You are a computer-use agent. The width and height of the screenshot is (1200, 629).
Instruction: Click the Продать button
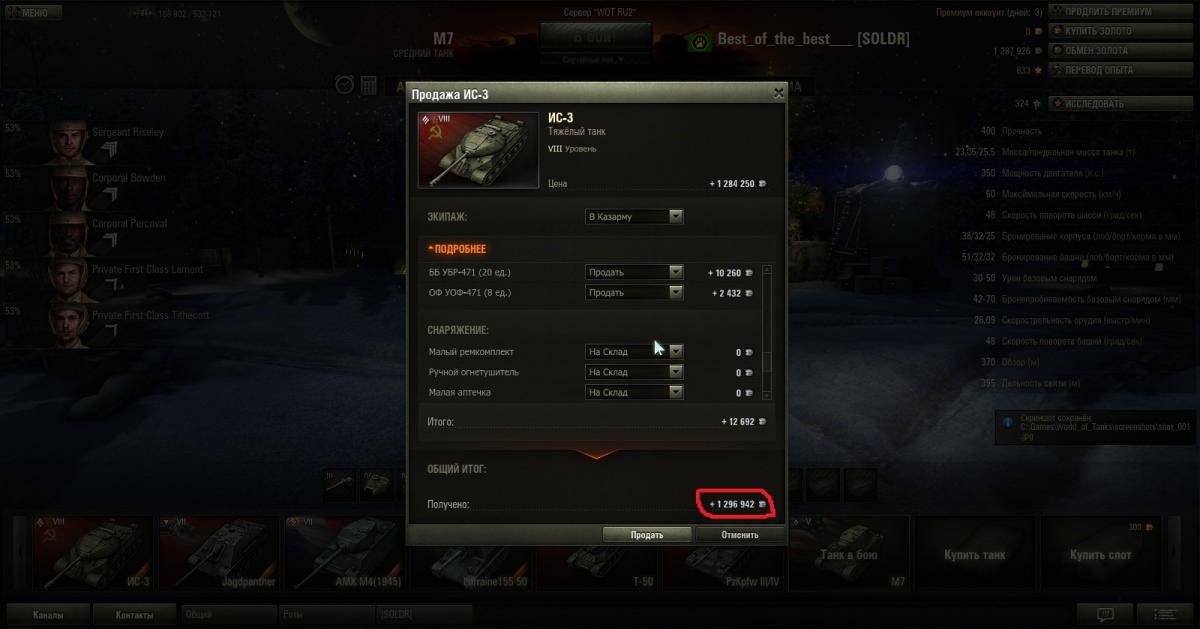646,535
